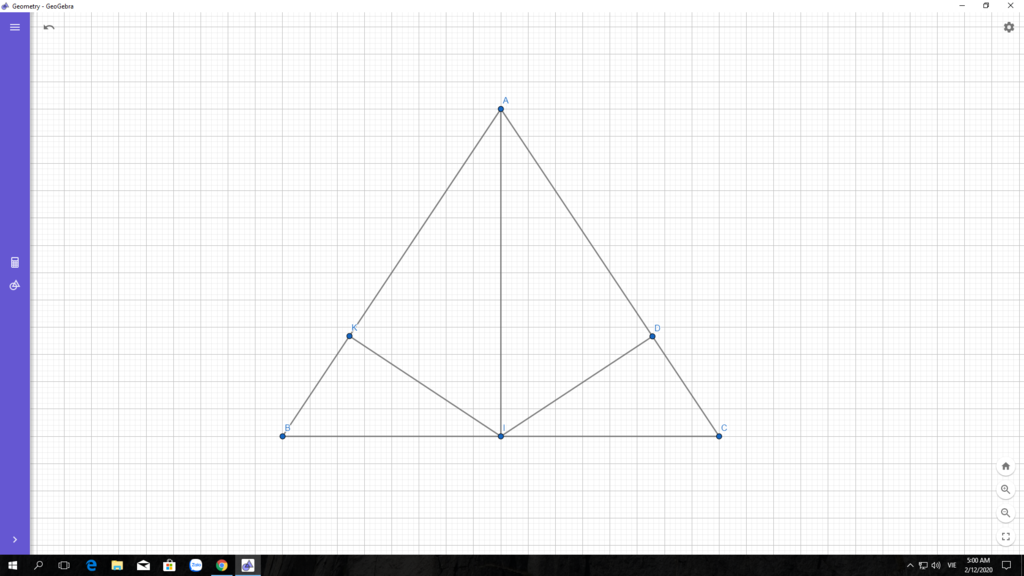Launch Microsoft Edge from the taskbar
Viewport: 1024px width, 576px height.
[91, 566]
